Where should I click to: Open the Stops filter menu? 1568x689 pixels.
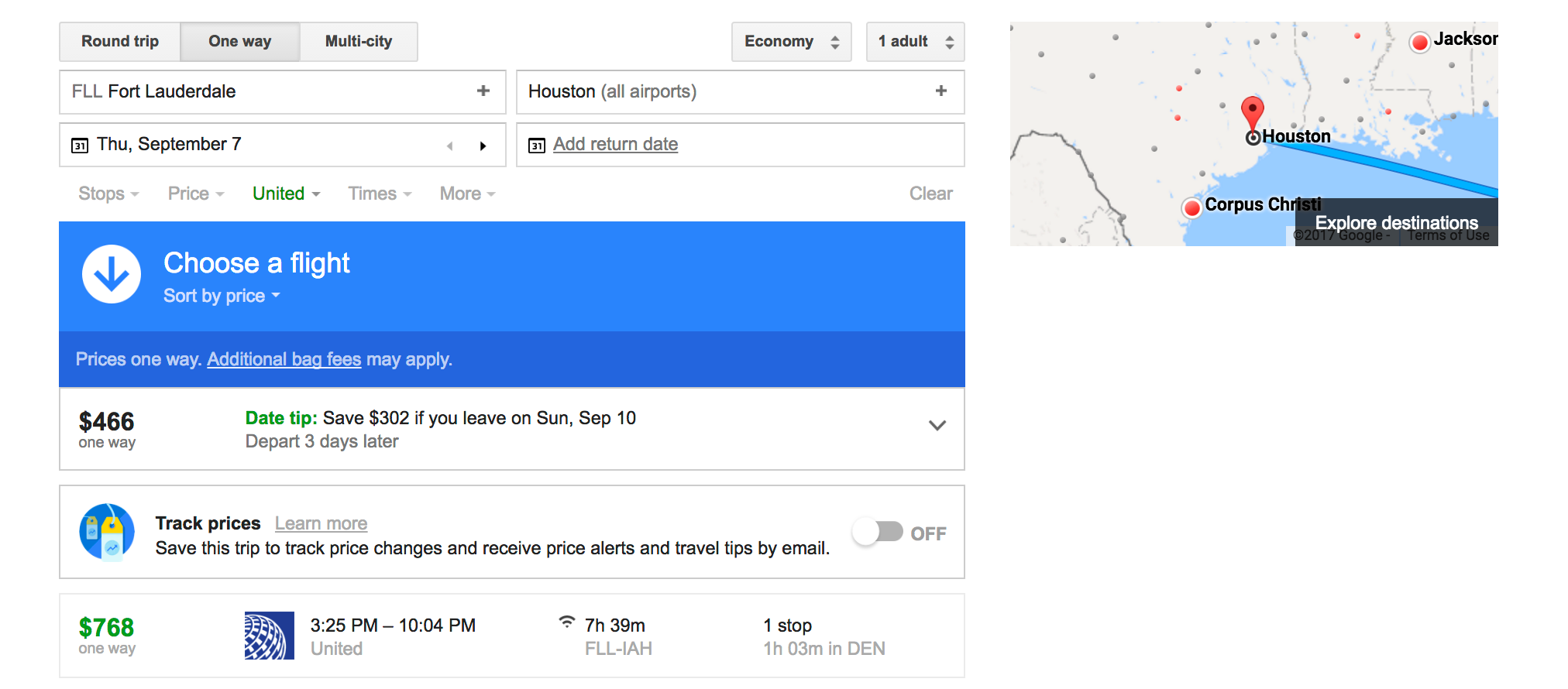click(108, 194)
